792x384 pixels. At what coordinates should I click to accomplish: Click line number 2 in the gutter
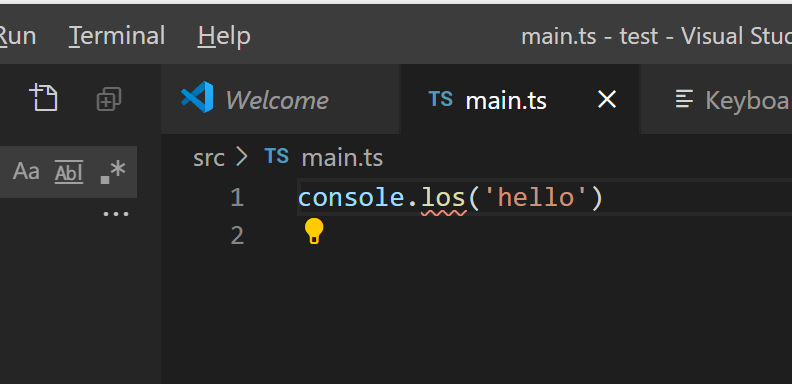click(x=237, y=235)
